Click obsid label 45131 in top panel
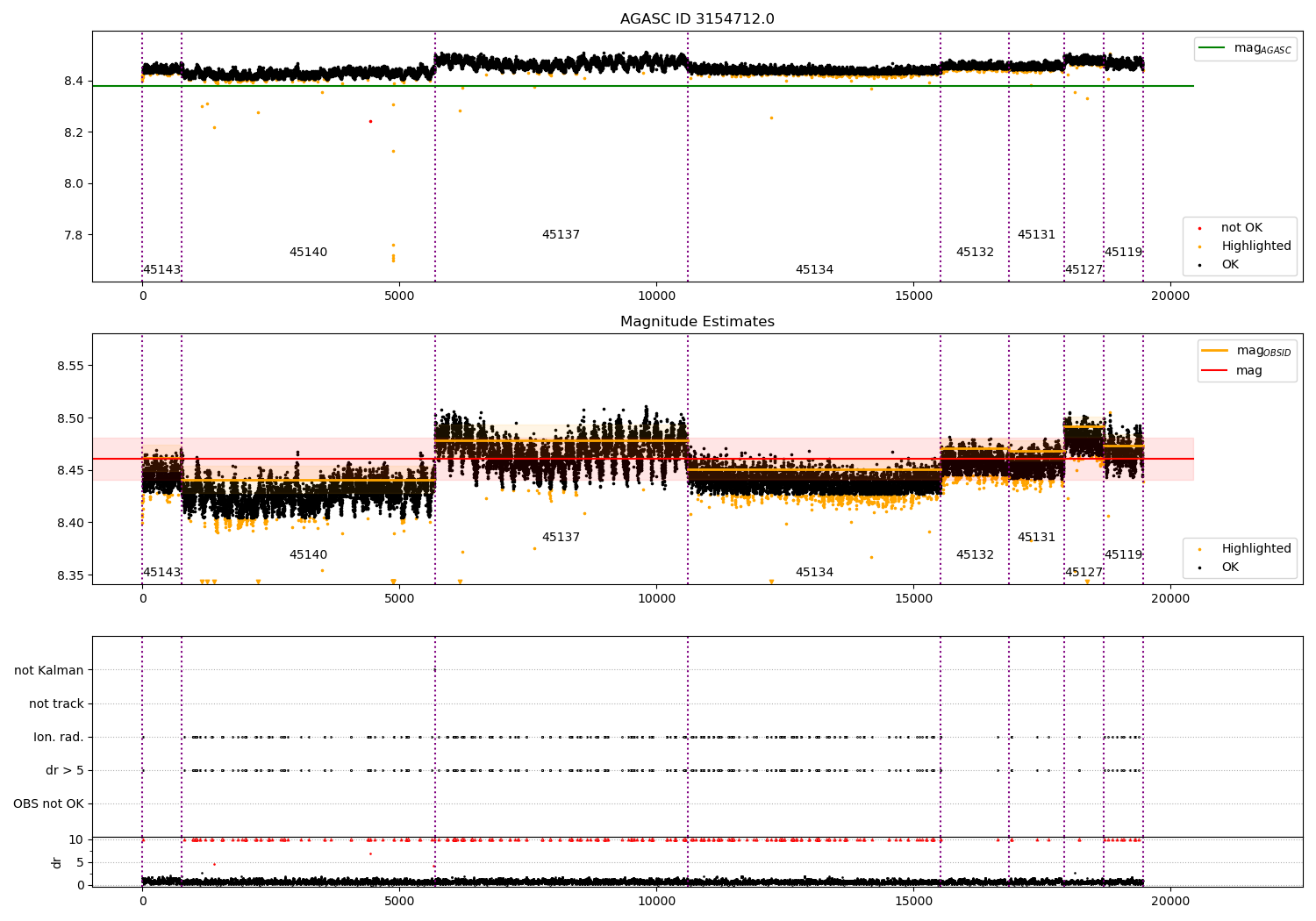 (1036, 235)
